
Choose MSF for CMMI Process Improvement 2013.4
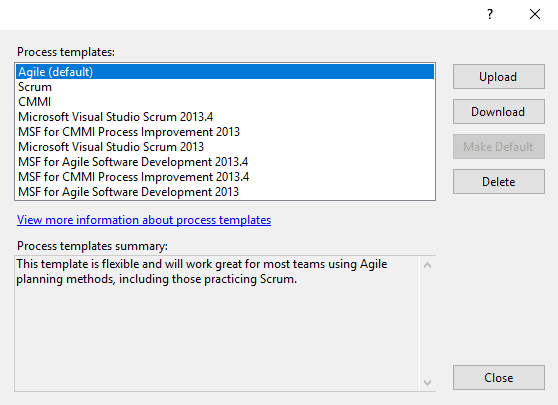click(x=225, y=177)
